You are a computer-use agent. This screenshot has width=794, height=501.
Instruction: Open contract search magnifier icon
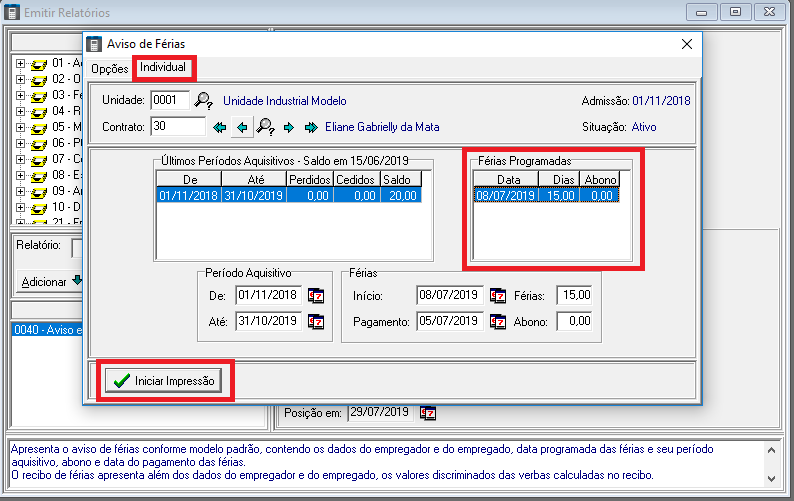[x=266, y=127]
